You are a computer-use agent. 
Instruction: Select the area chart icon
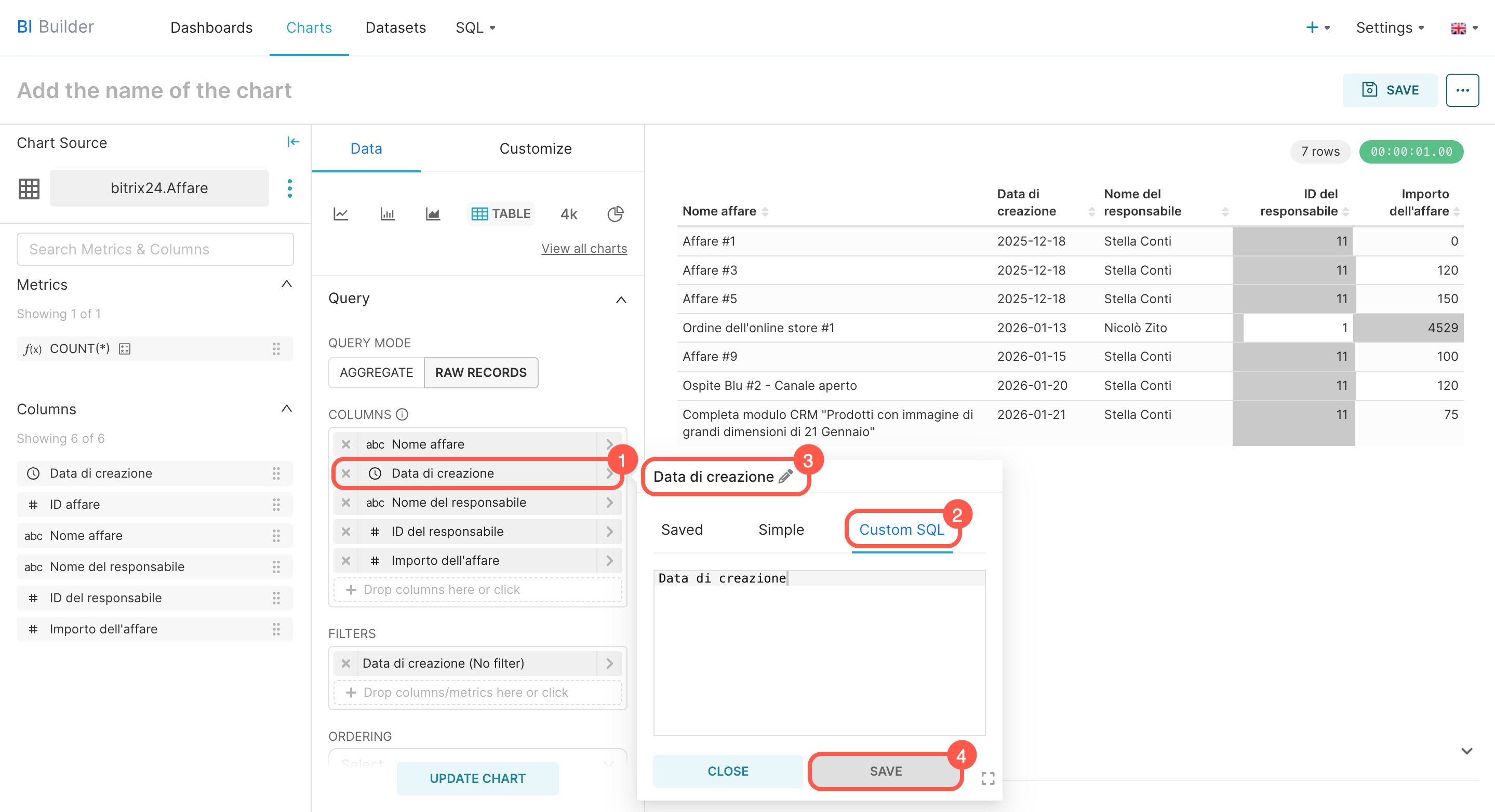click(x=433, y=214)
